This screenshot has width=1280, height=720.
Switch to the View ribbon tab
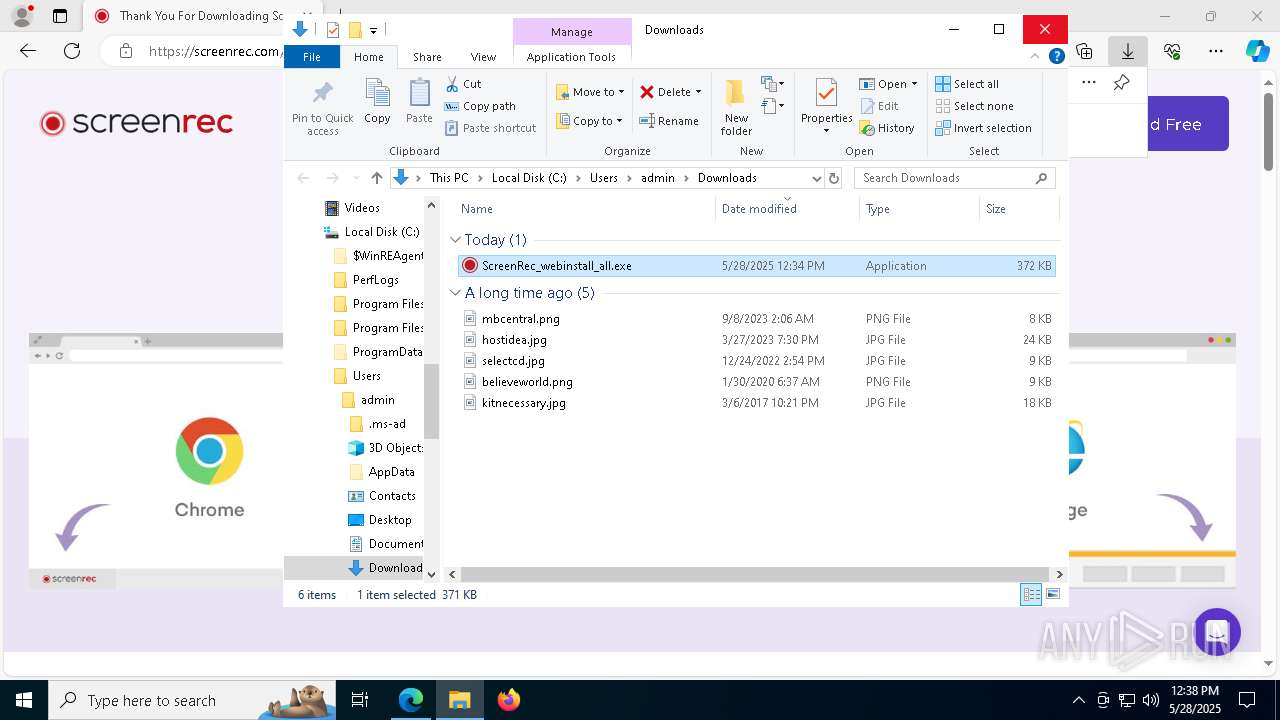pyautogui.click(x=483, y=57)
